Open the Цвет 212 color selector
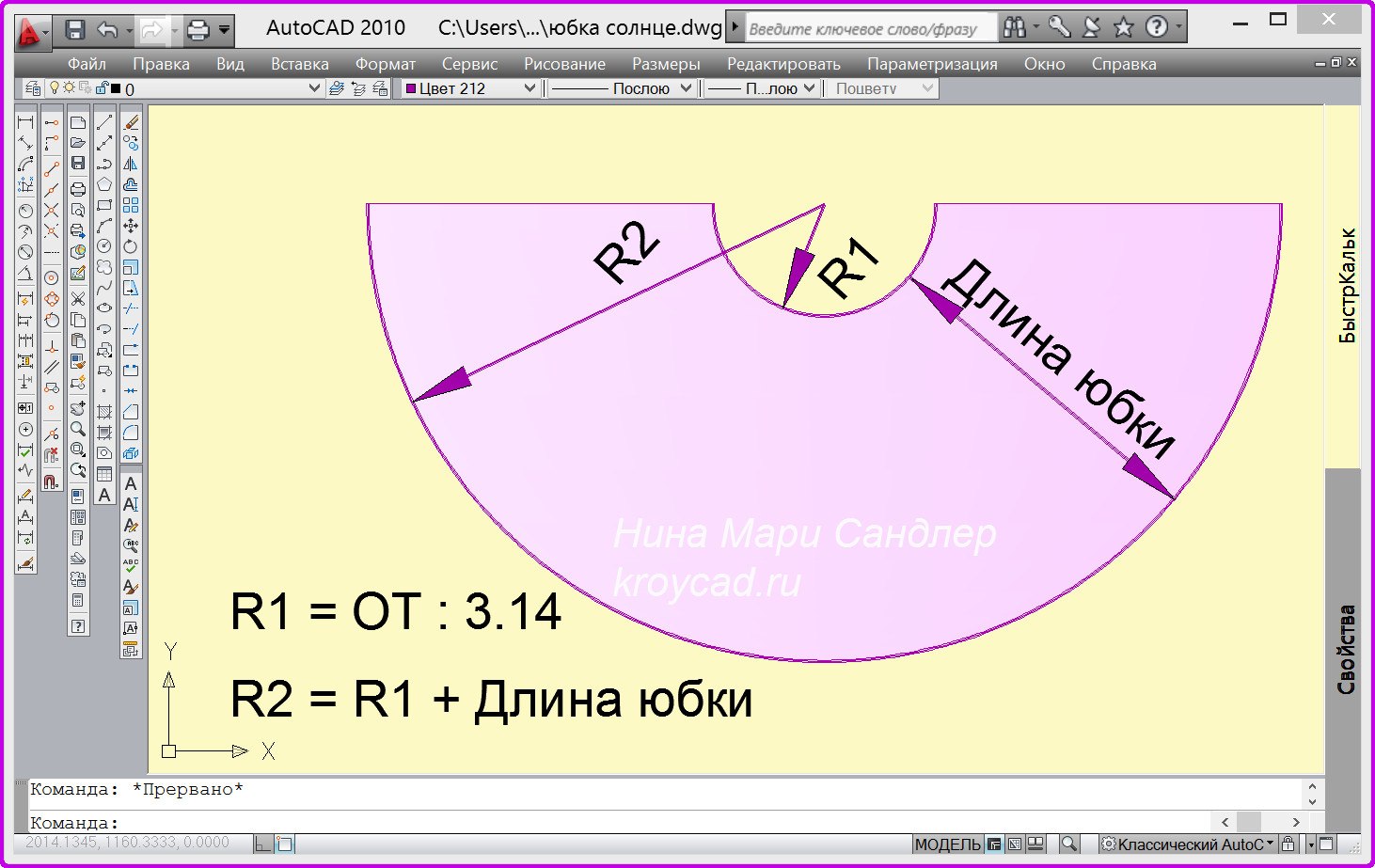This screenshot has height=868, width=1375. click(470, 88)
